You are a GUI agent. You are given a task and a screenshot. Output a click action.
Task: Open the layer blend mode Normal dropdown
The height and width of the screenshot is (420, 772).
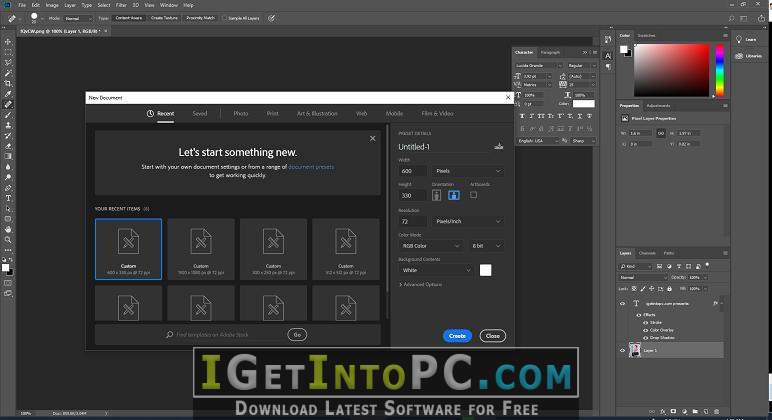(x=643, y=277)
